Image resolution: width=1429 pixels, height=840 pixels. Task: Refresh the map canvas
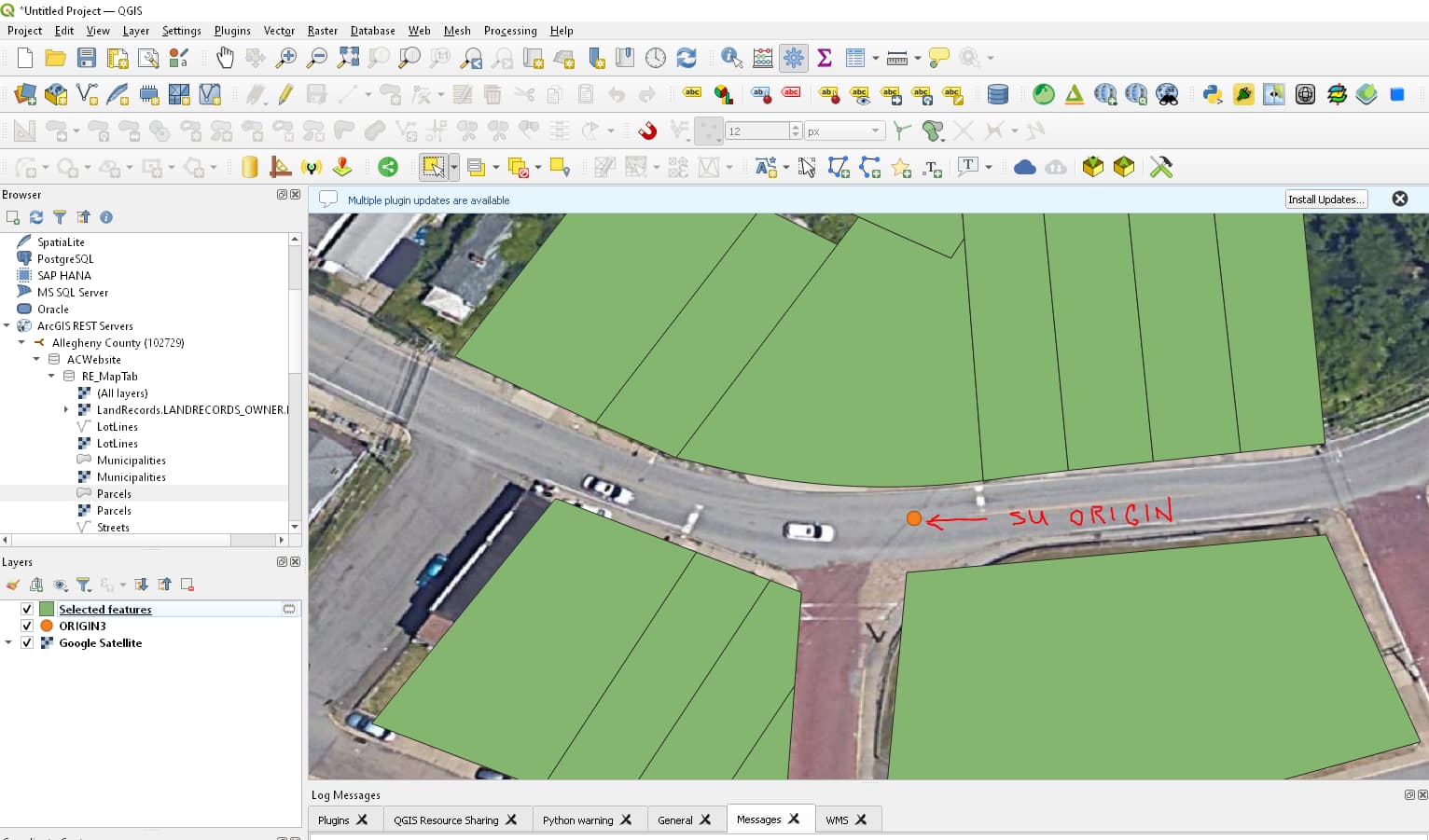[x=687, y=57]
